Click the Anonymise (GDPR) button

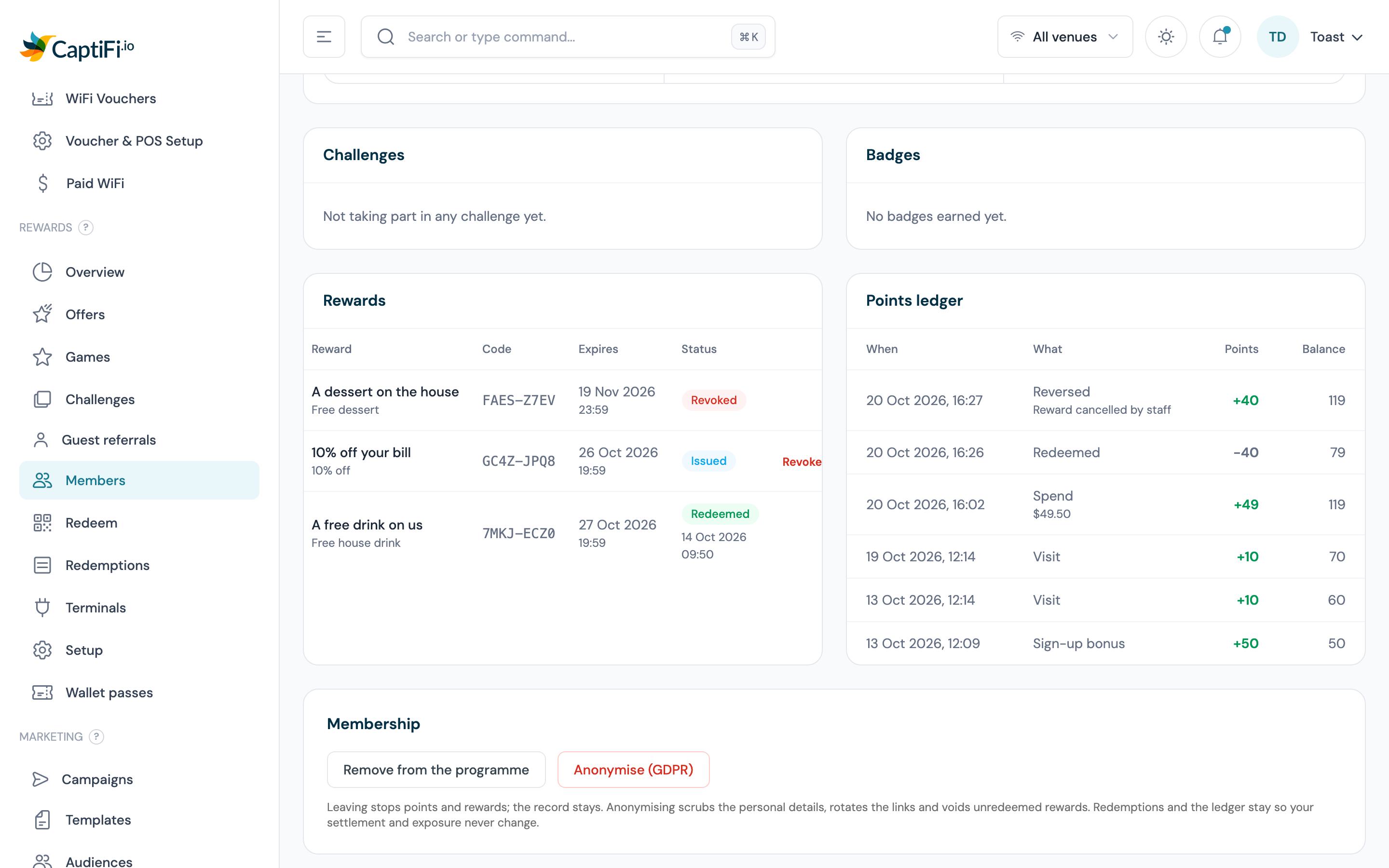634,770
